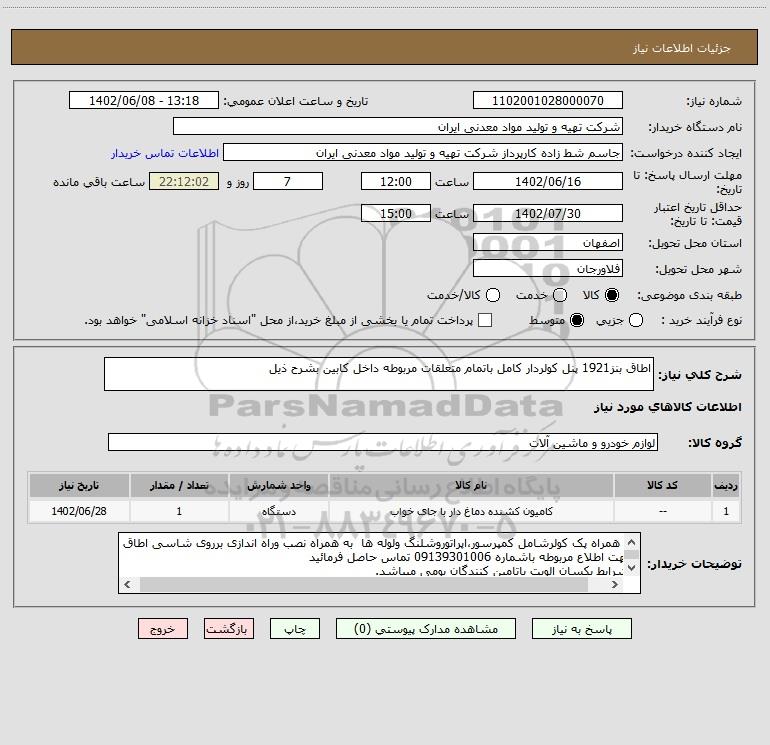The height and width of the screenshot is (745, 770).
Task: Click the ردیف column header
Action: pos(726,486)
